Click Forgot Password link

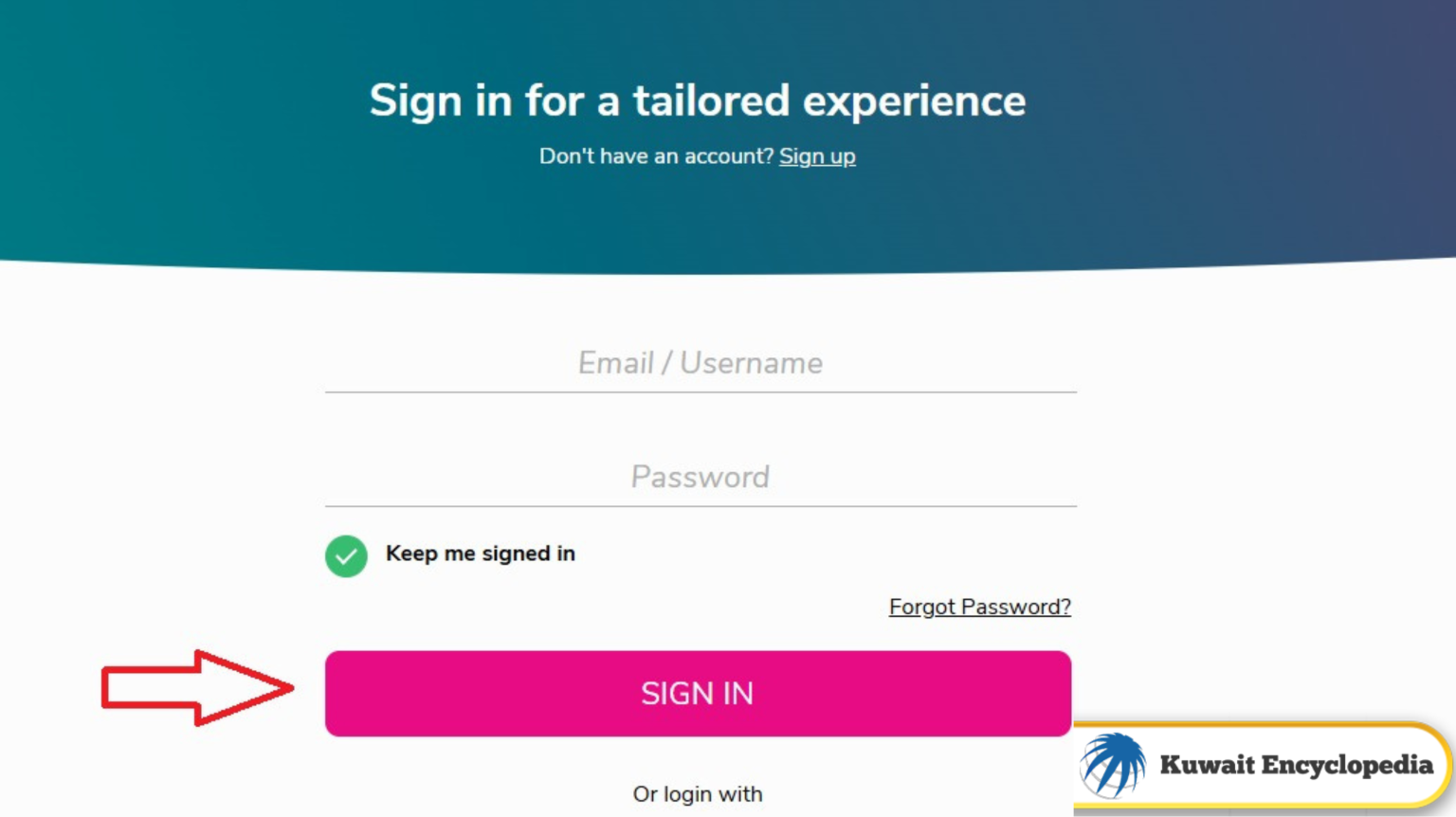tap(979, 607)
